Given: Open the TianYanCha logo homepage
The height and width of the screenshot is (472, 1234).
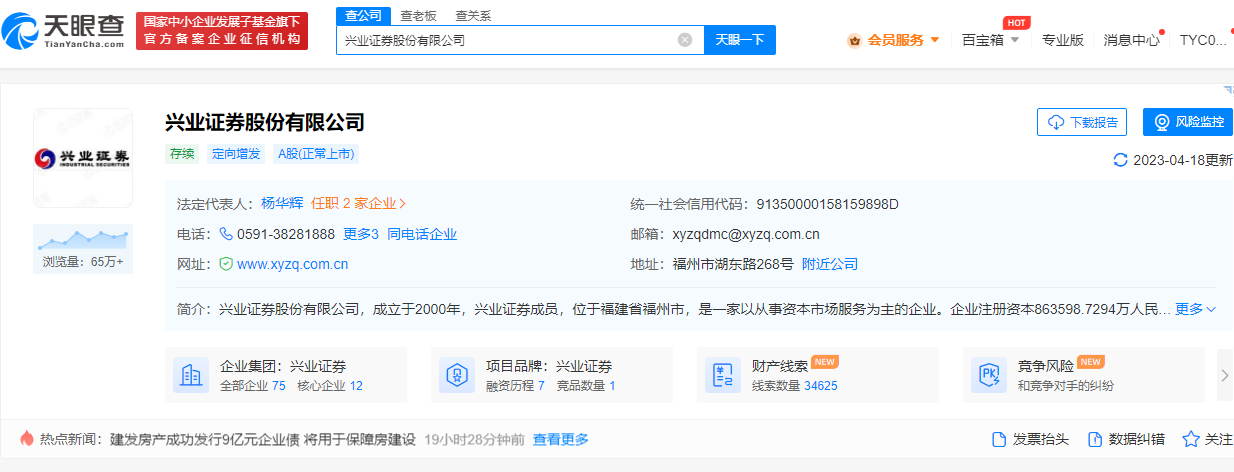Looking at the screenshot, I should [x=63, y=32].
